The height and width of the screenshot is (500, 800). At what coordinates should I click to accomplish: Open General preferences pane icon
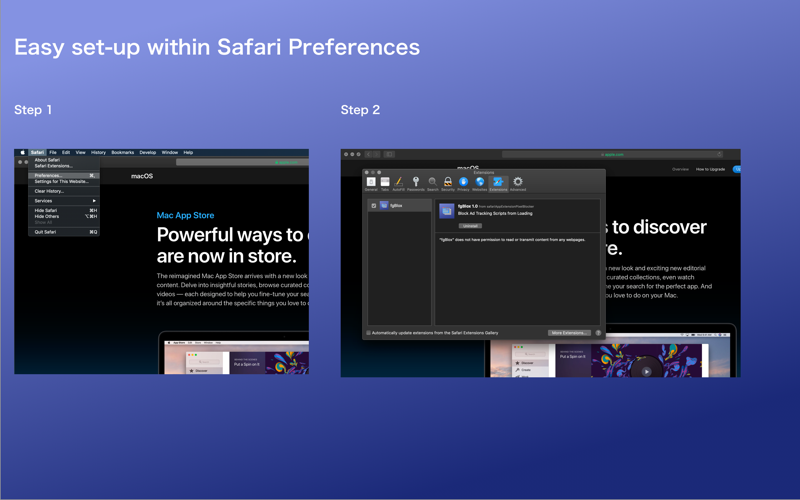coord(371,182)
